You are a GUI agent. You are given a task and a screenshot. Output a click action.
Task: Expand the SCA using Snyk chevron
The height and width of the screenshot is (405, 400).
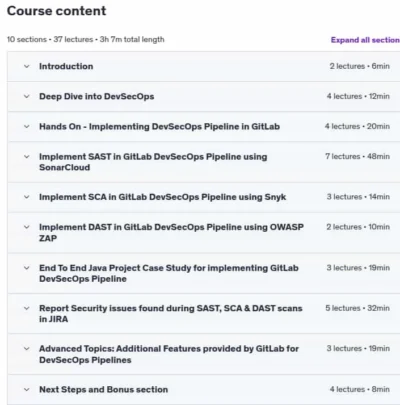(27, 197)
